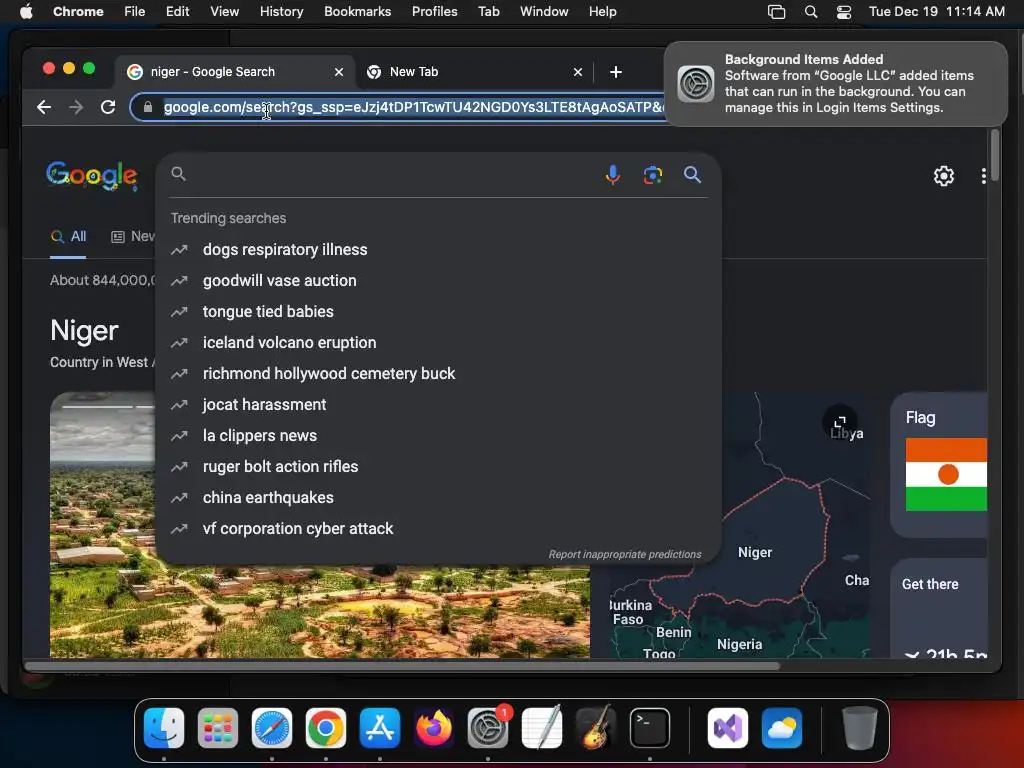This screenshot has height=768, width=1024.
Task: Open the Profiles menu
Action: [x=434, y=12]
